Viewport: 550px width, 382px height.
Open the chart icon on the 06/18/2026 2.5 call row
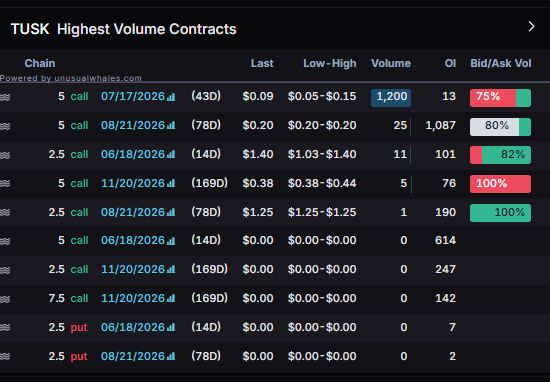click(171, 155)
